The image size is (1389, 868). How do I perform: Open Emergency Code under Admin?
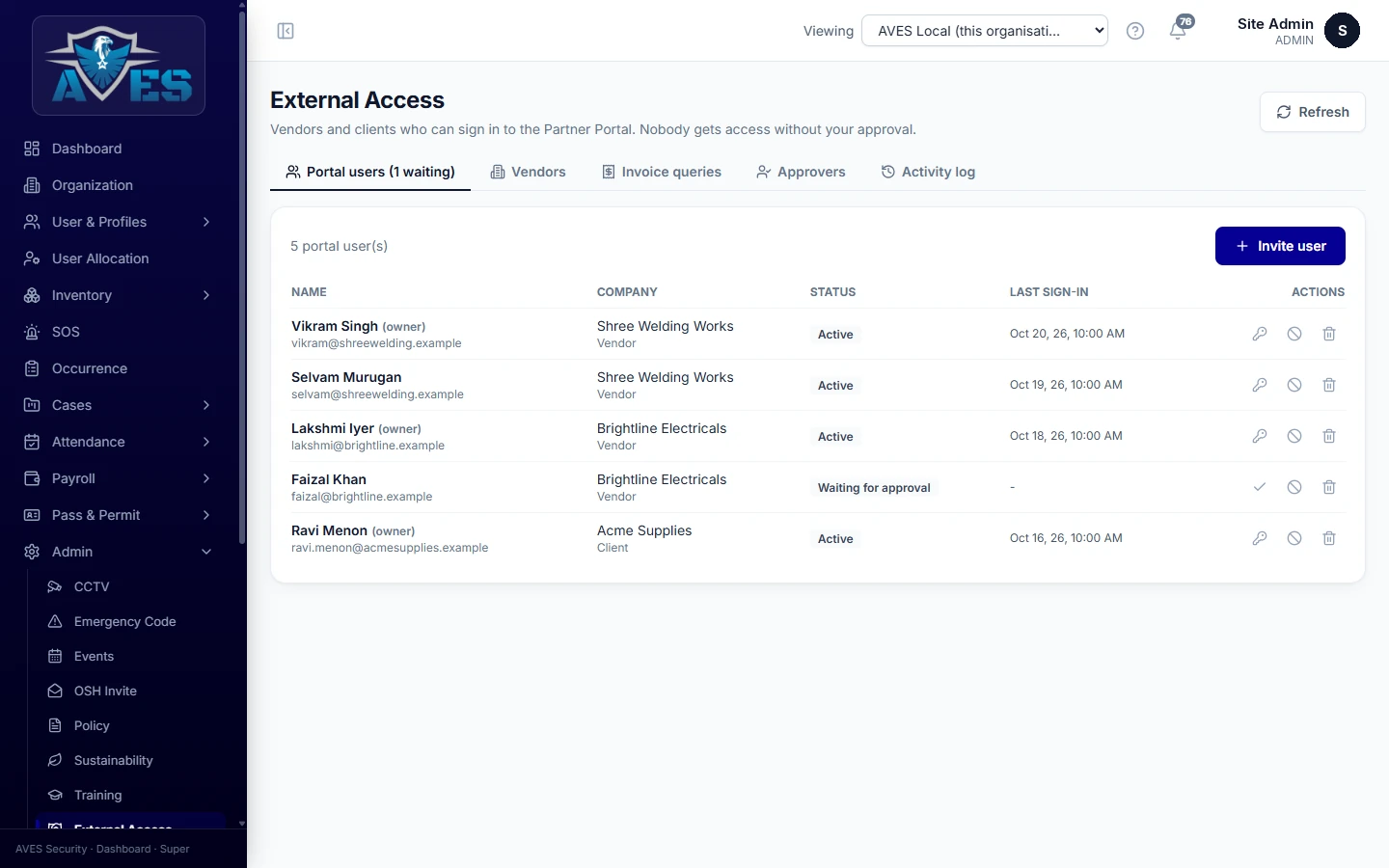pyautogui.click(x=130, y=621)
